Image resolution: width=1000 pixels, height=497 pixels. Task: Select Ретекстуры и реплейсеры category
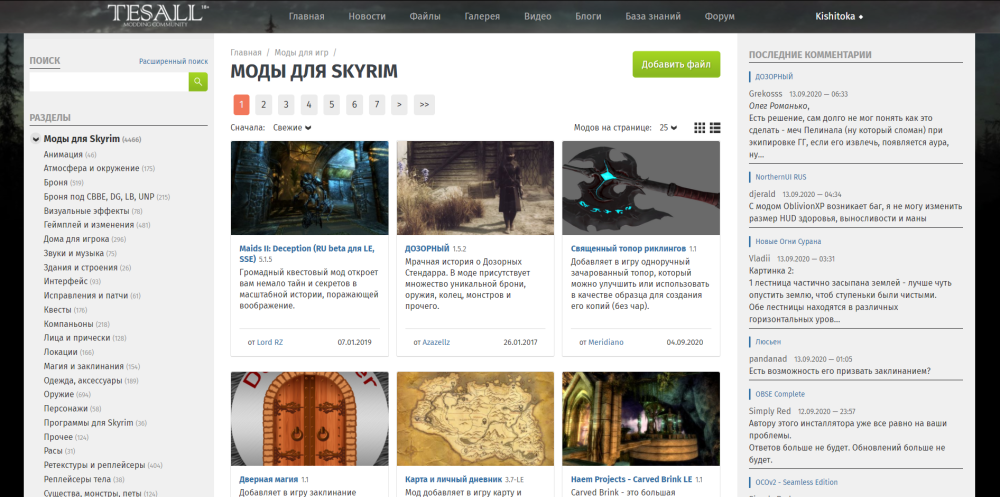[94, 464]
